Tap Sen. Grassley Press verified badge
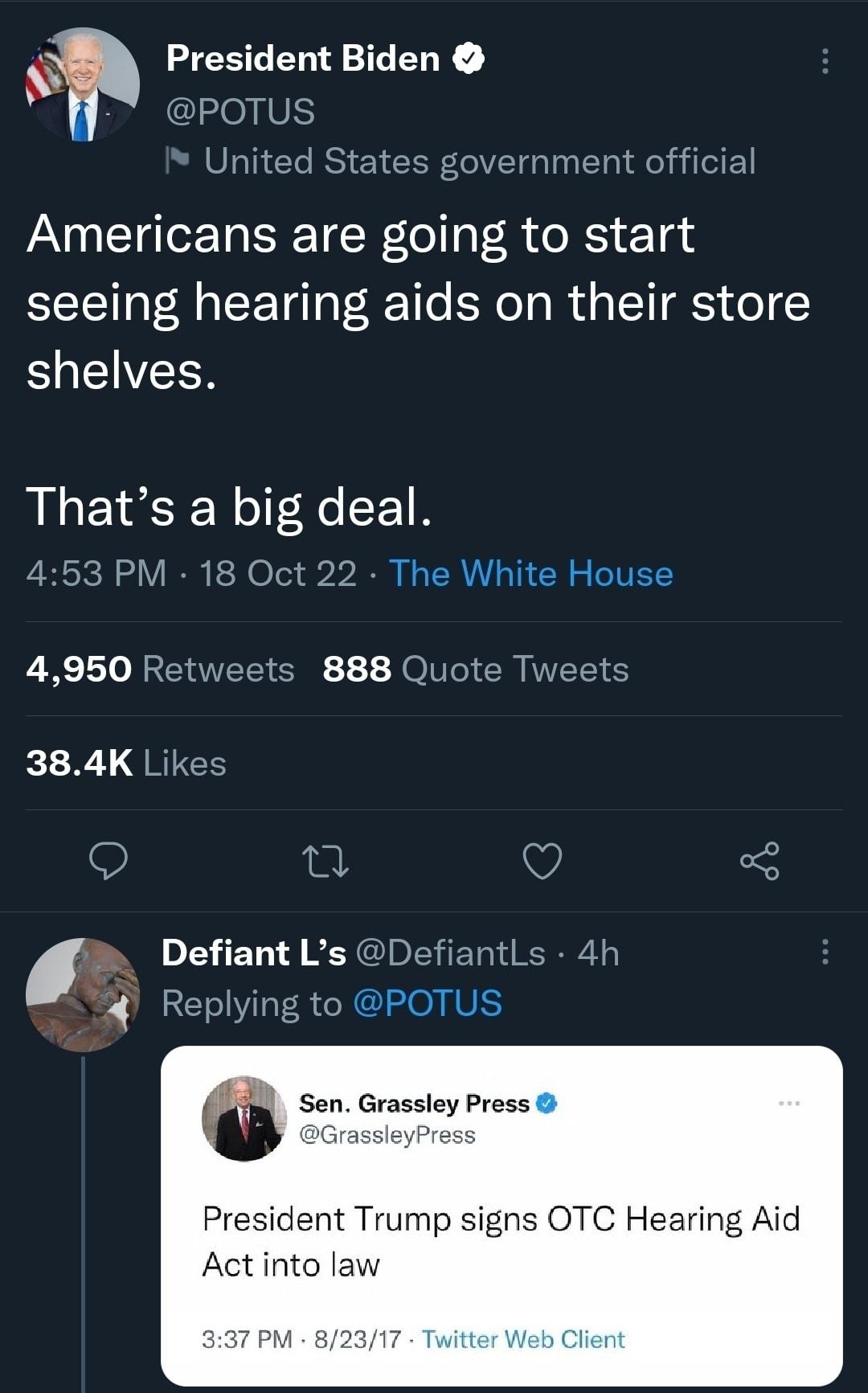The width and height of the screenshot is (868, 1393). click(547, 1104)
